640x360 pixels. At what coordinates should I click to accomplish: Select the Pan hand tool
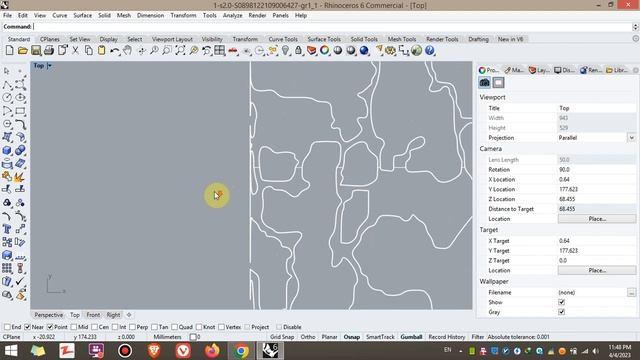pyautogui.click(x=127, y=50)
